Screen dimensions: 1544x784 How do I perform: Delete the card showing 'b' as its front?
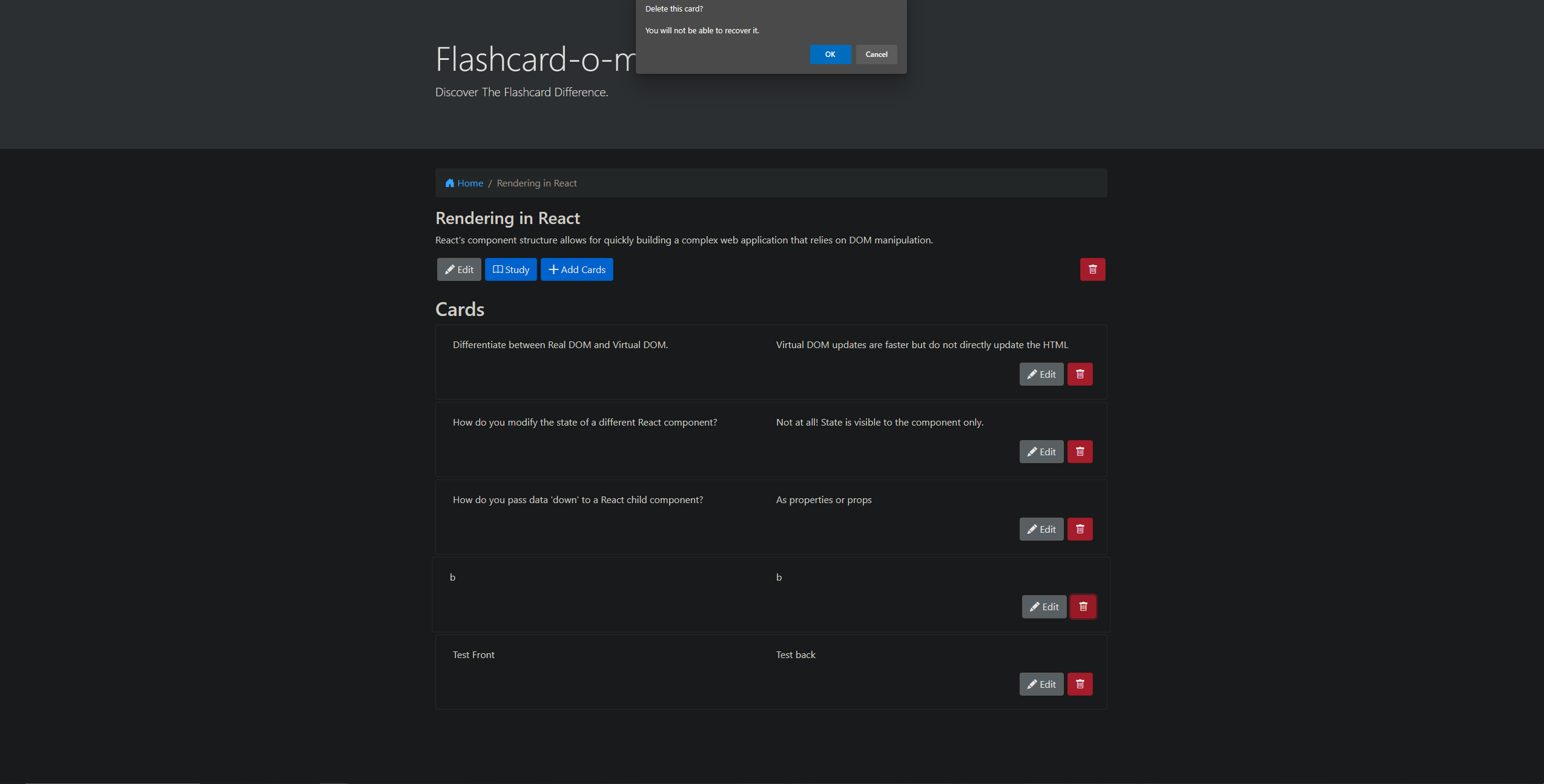[1083, 606]
